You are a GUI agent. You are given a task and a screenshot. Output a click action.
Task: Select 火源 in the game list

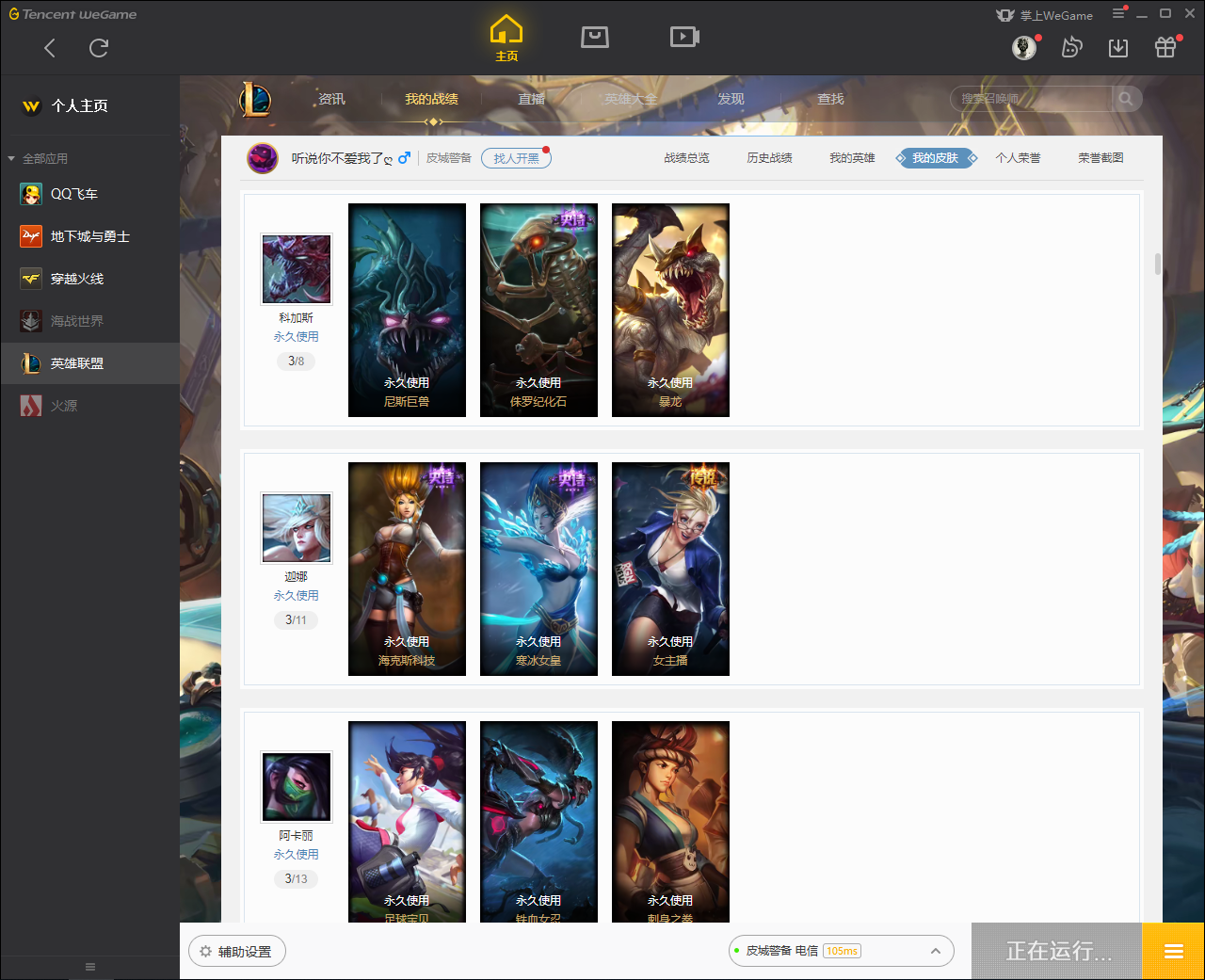89,406
